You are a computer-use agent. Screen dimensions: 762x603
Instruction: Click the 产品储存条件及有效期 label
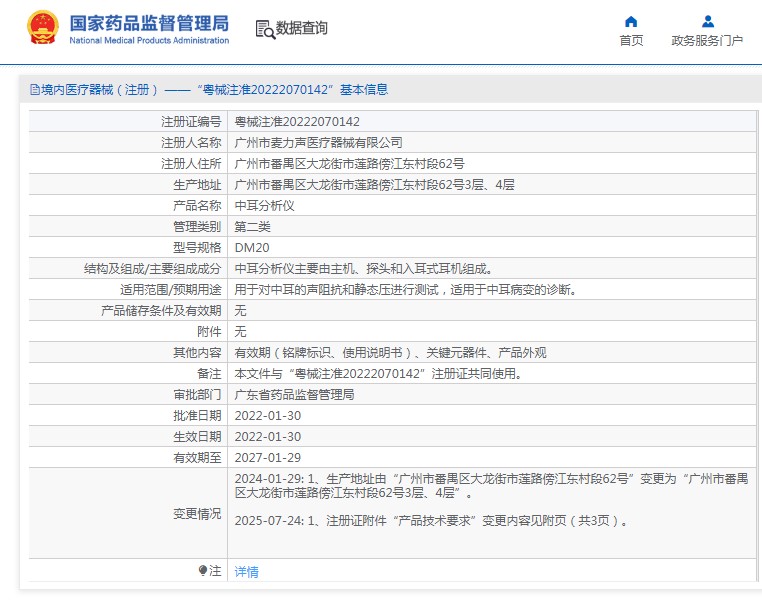tap(161, 310)
